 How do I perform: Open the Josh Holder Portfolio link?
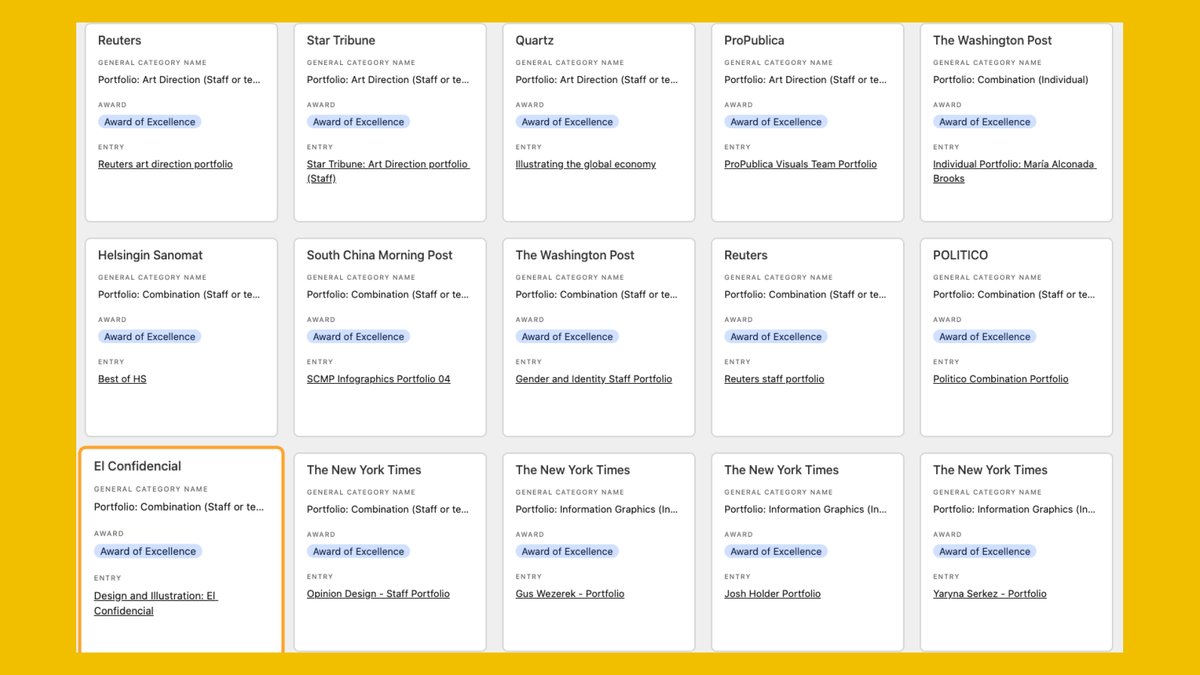[772, 594]
